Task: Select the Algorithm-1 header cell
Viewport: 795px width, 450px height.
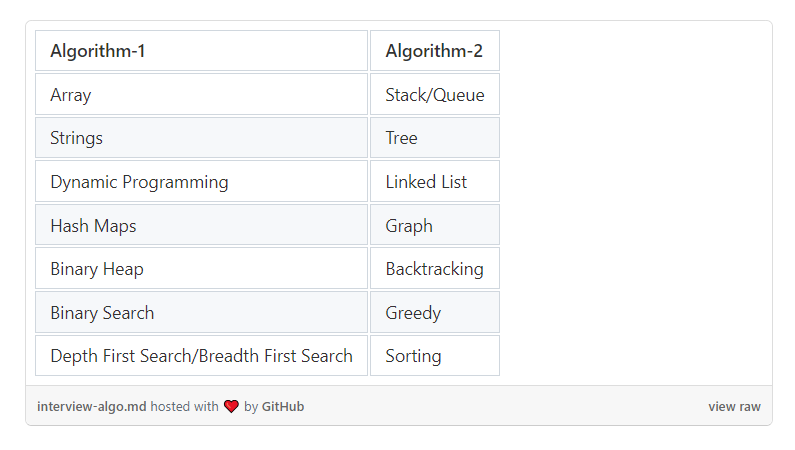Action: click(201, 51)
